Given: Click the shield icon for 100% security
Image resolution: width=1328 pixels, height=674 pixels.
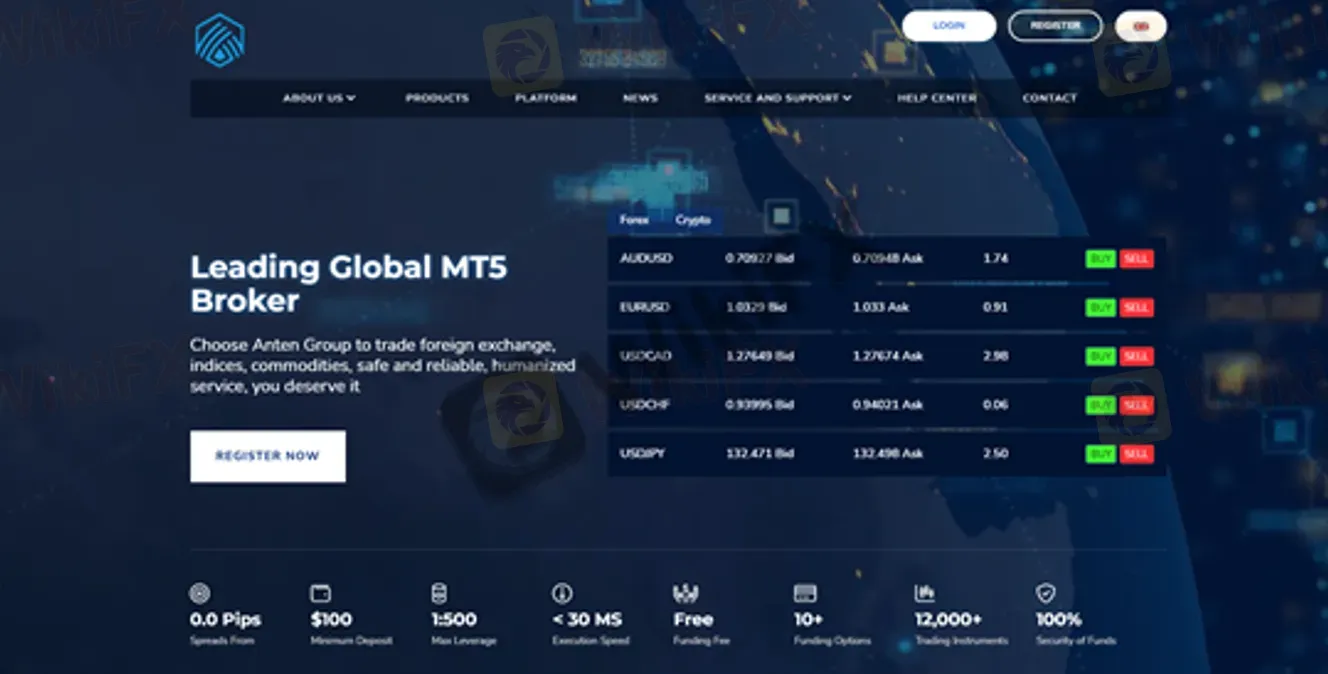Looking at the screenshot, I should [x=1046, y=593].
